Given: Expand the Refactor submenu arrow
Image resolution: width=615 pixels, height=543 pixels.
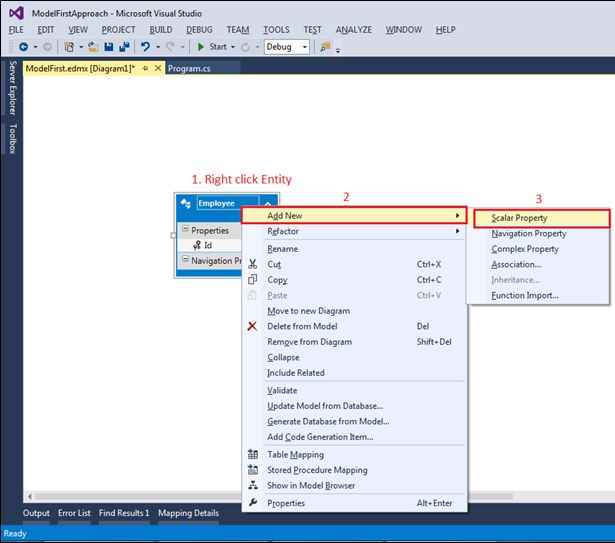Looking at the screenshot, I should (x=457, y=231).
